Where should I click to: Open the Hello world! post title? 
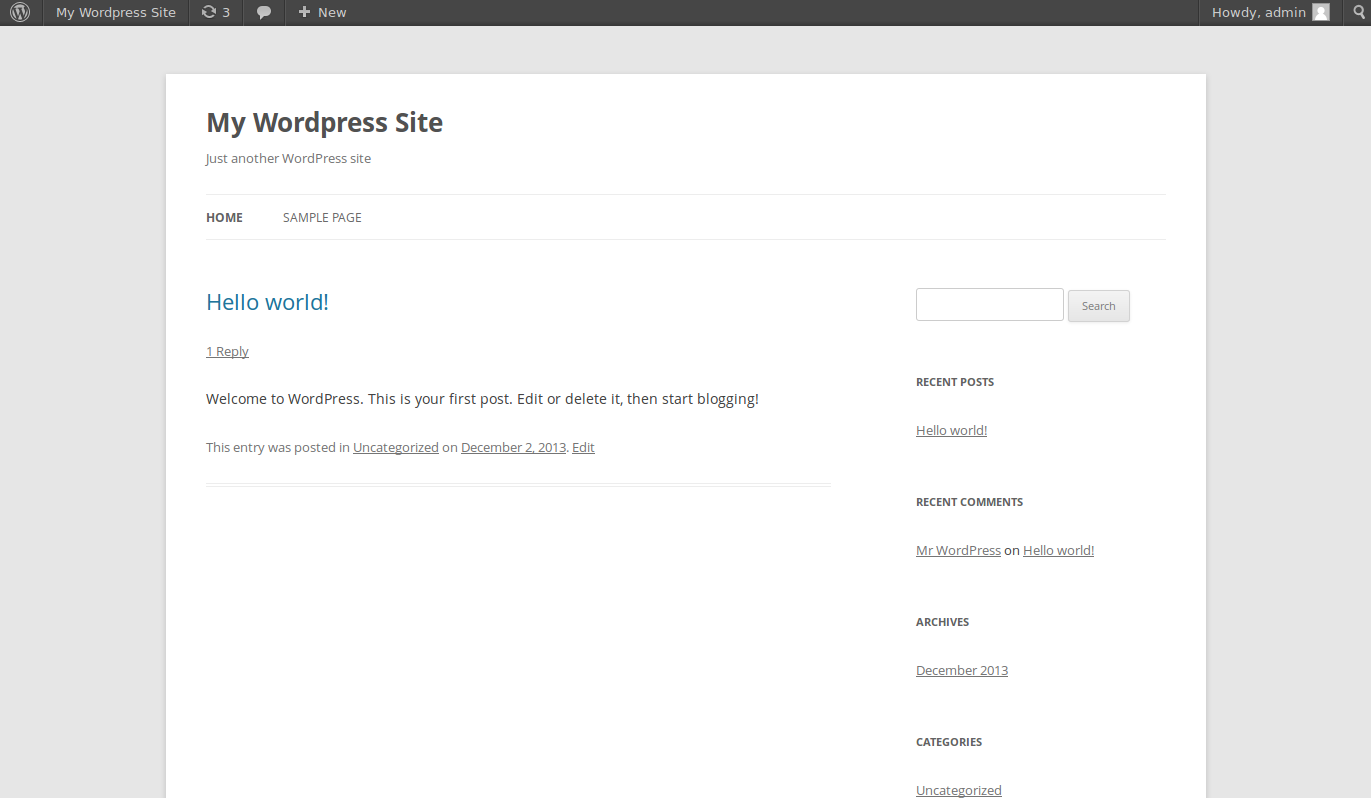(x=267, y=302)
